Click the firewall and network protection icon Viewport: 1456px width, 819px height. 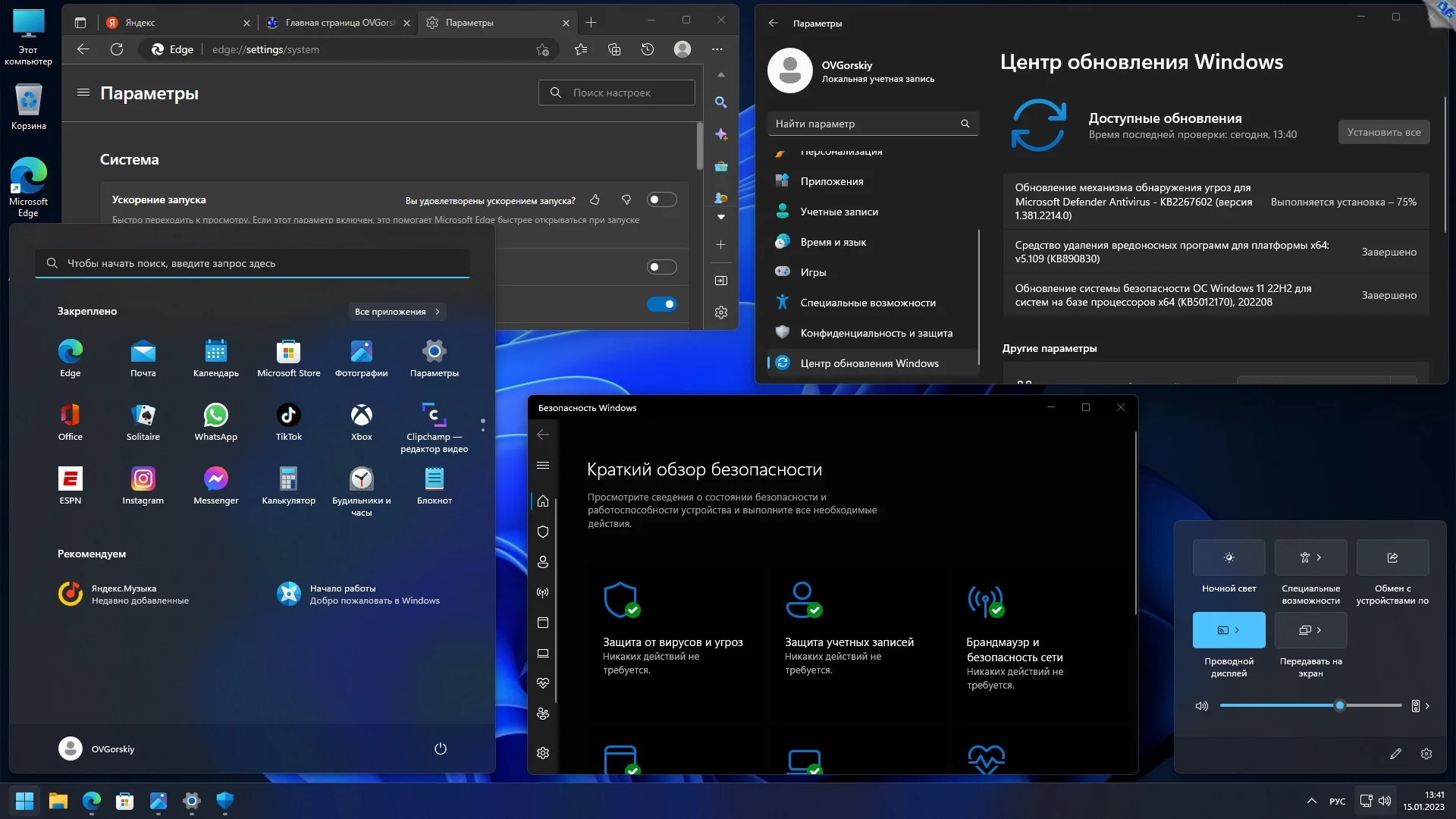985,601
